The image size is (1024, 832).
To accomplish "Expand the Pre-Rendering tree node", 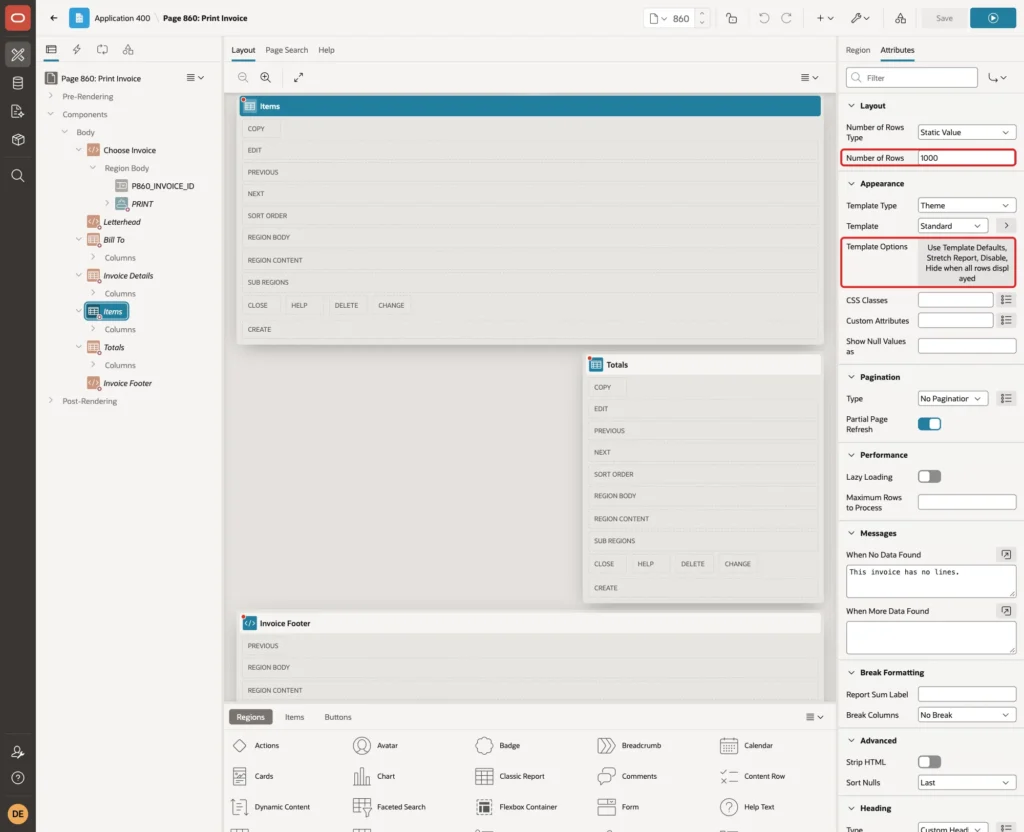I will coord(50,96).
